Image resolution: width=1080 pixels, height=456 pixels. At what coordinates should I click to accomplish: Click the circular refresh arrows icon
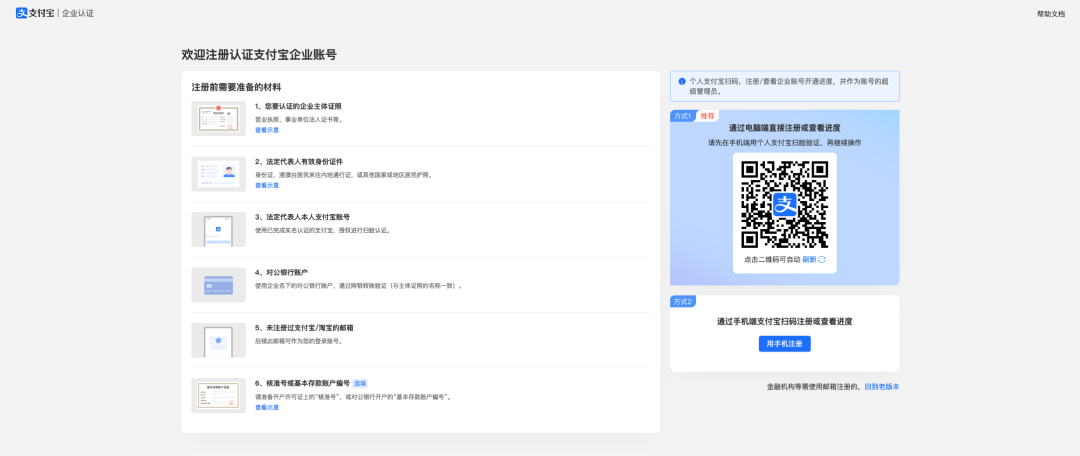tap(822, 260)
